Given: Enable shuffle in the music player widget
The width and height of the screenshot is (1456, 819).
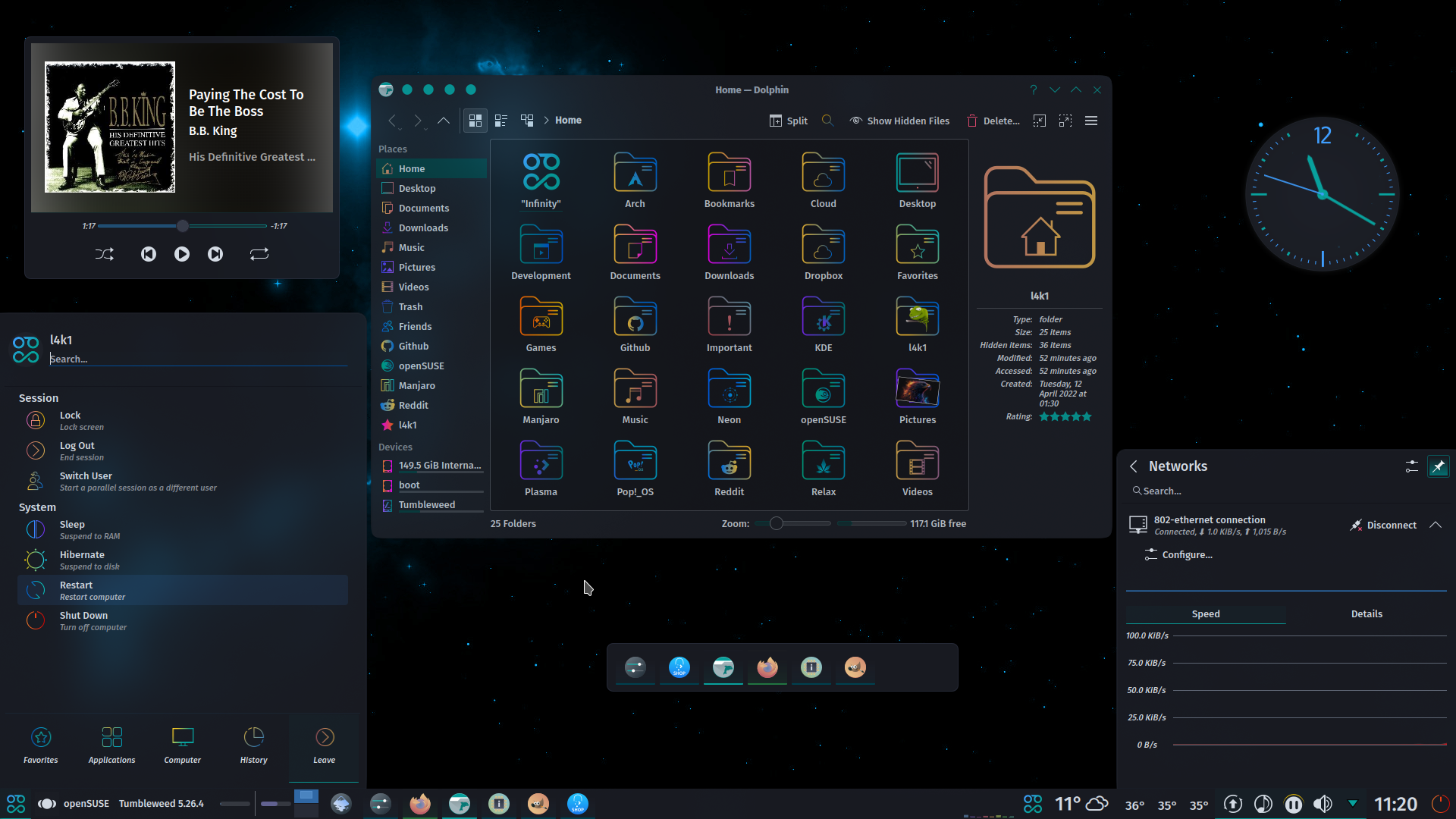Looking at the screenshot, I should [105, 254].
